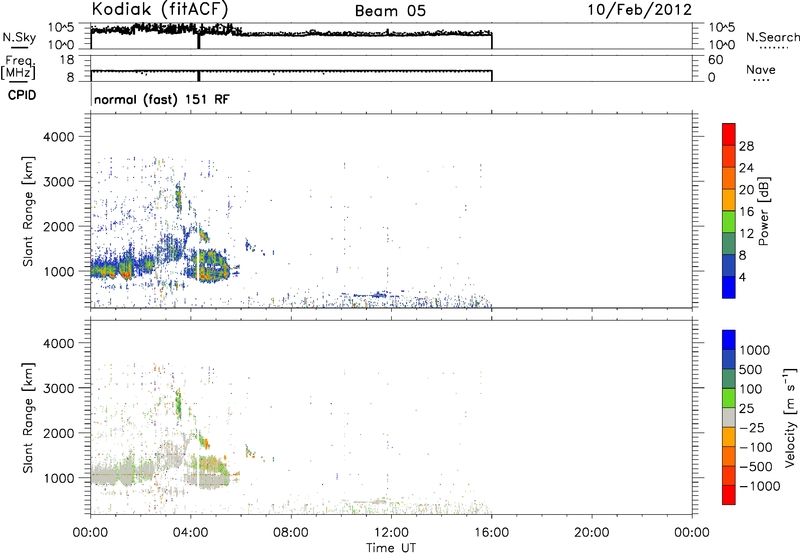Click the '60' tick beside the Nave scale
800x554 pixels.
715,60
